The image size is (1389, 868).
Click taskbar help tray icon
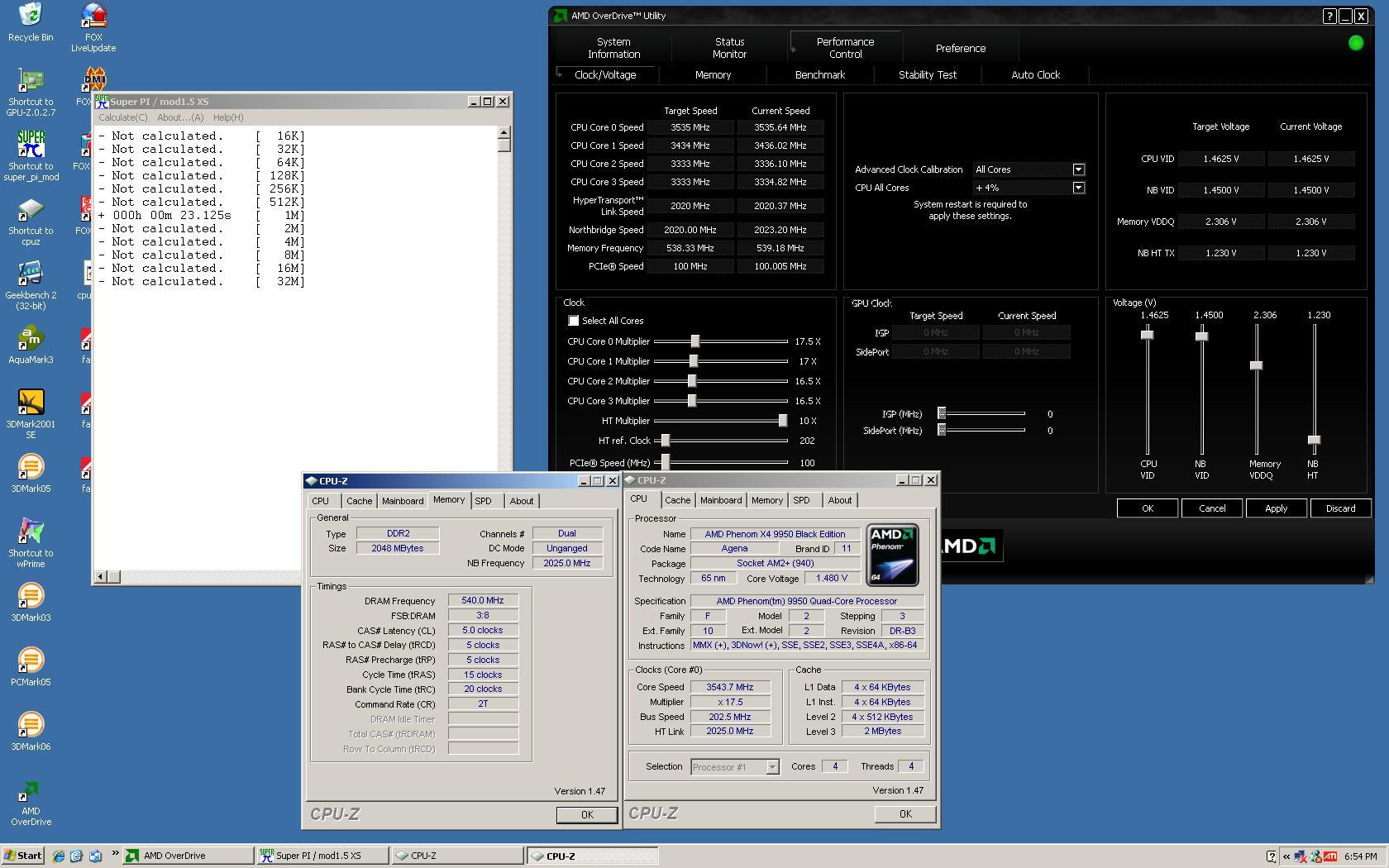point(1272,856)
